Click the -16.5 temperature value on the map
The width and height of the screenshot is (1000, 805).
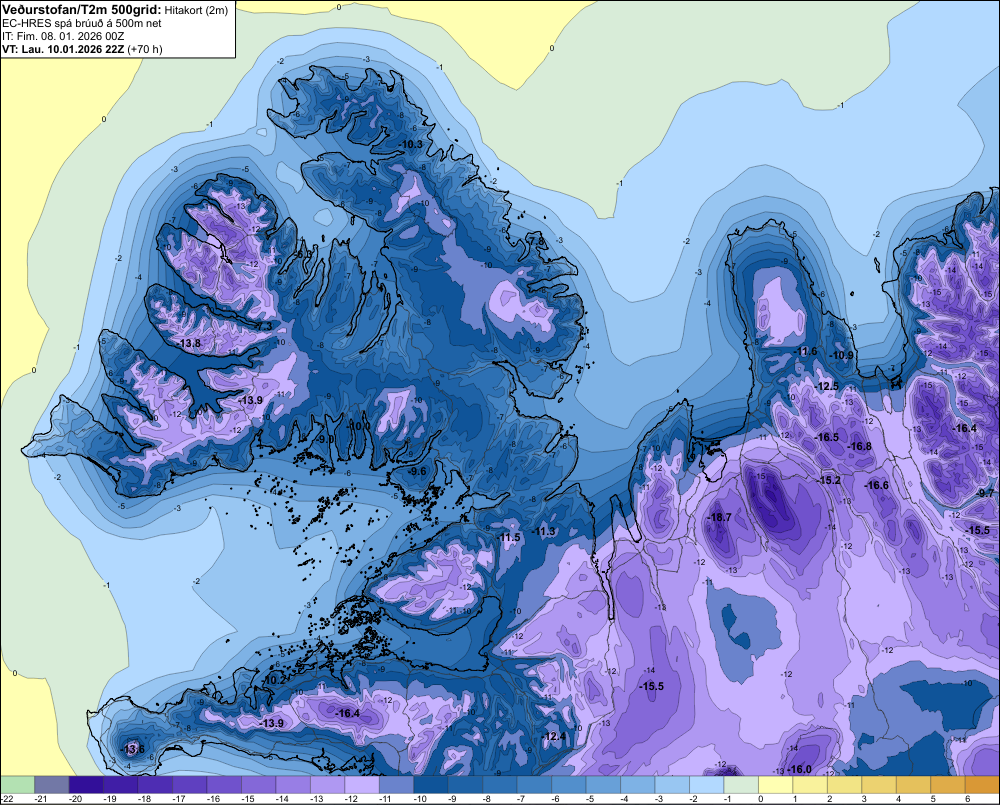827,437
